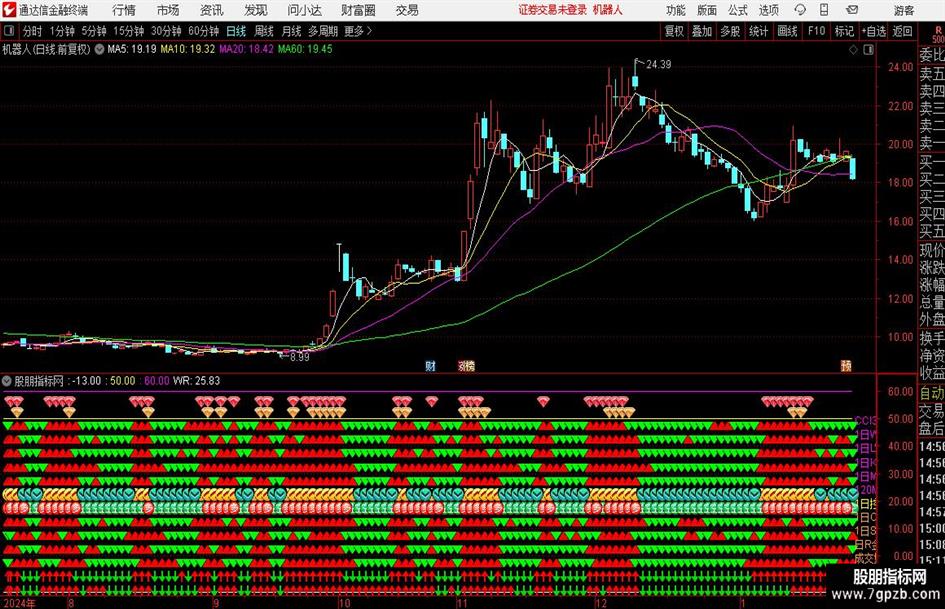The width and height of the screenshot is (945, 609).
Task: Open the 发现 tab
Action: (256, 10)
